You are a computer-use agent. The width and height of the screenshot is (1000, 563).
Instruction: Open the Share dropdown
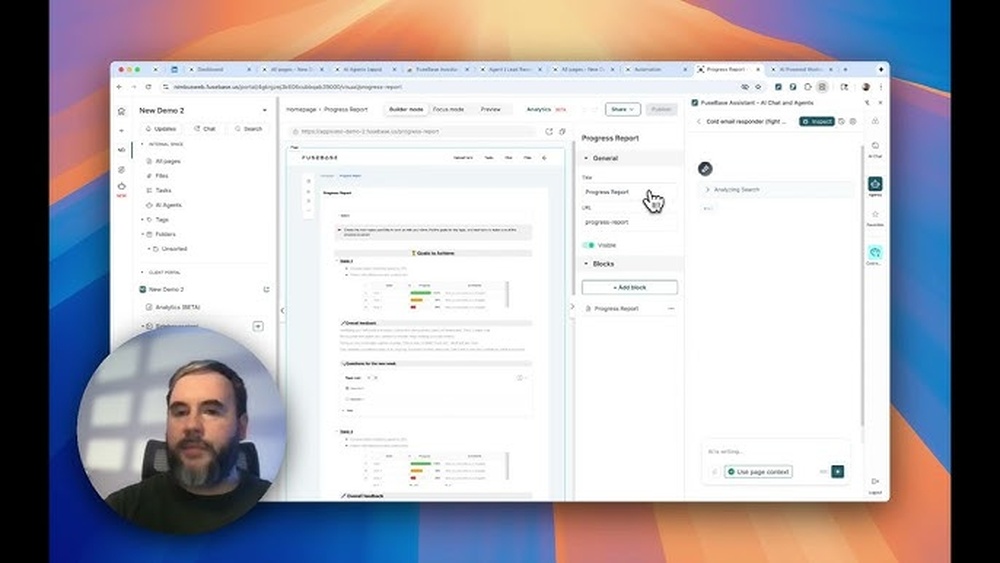click(x=622, y=109)
